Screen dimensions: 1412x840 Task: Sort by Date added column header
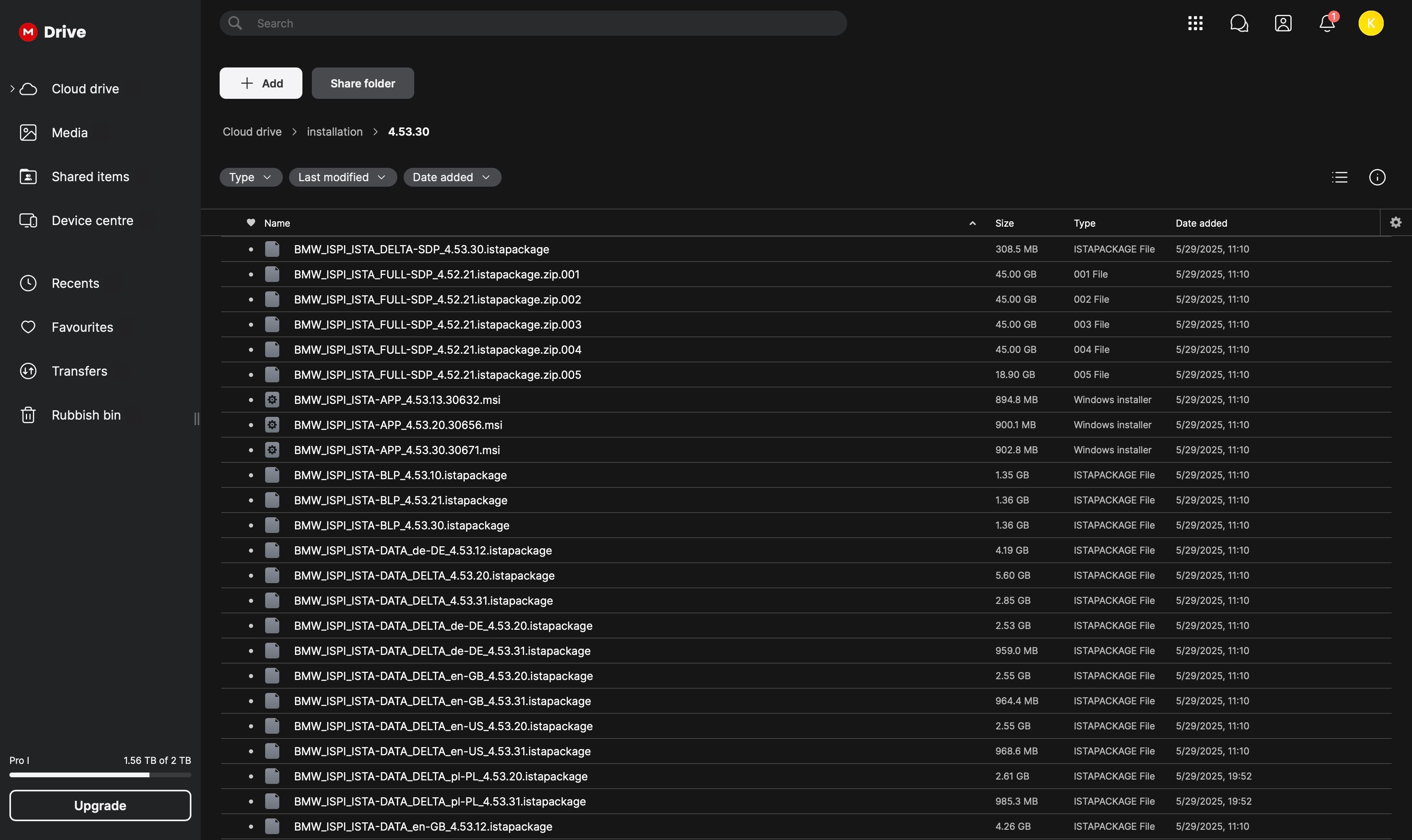1201,223
